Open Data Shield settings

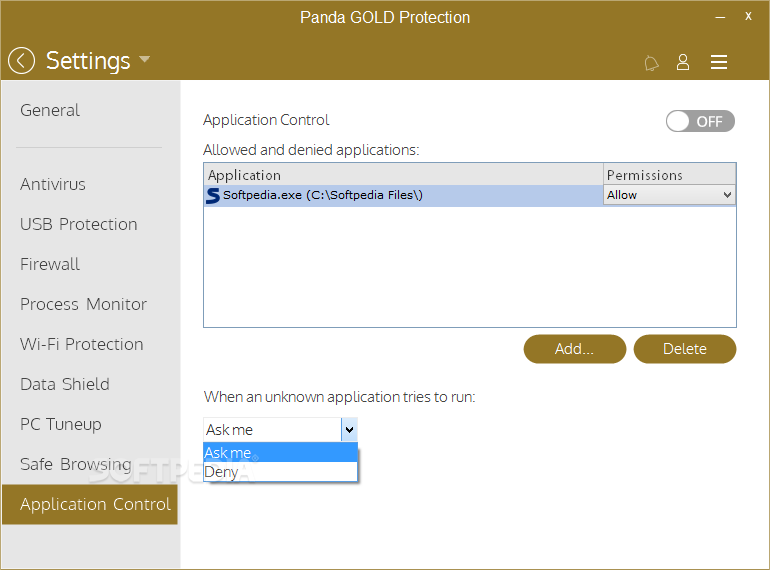pos(65,384)
